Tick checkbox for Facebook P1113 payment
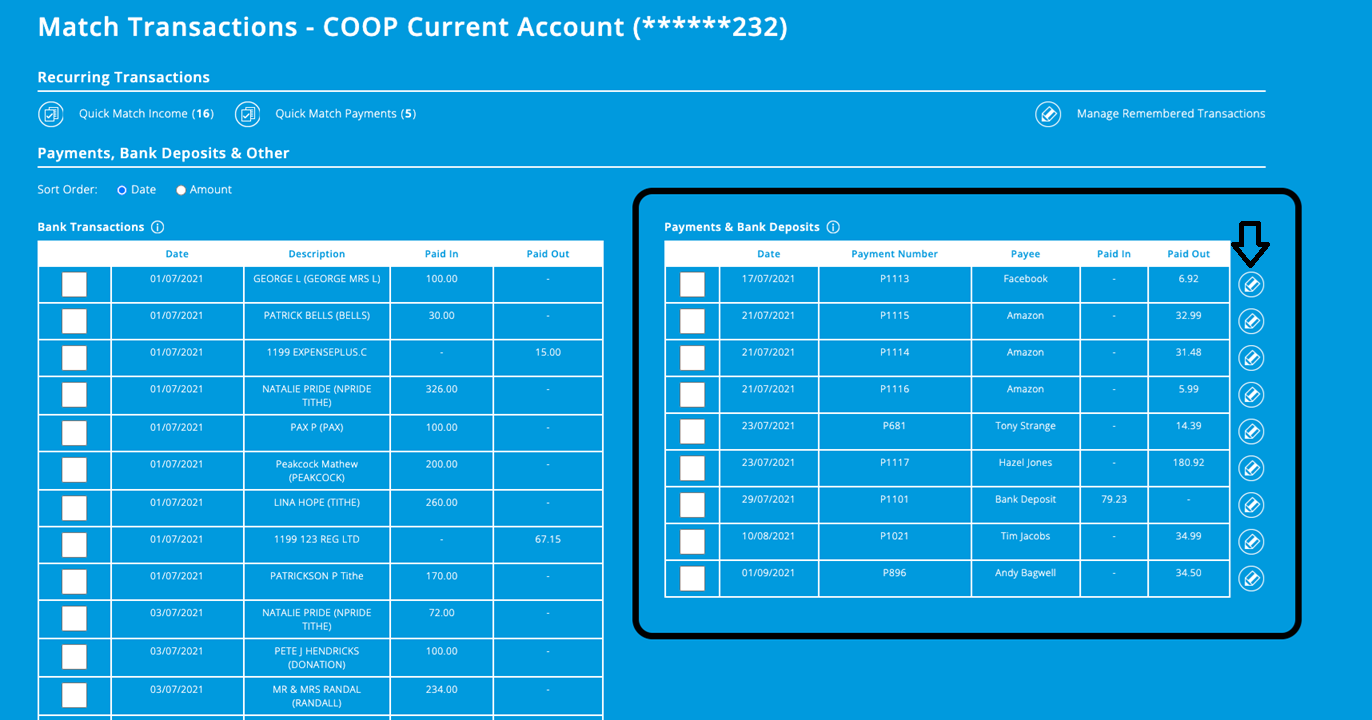This screenshot has height=720, width=1372. click(692, 285)
